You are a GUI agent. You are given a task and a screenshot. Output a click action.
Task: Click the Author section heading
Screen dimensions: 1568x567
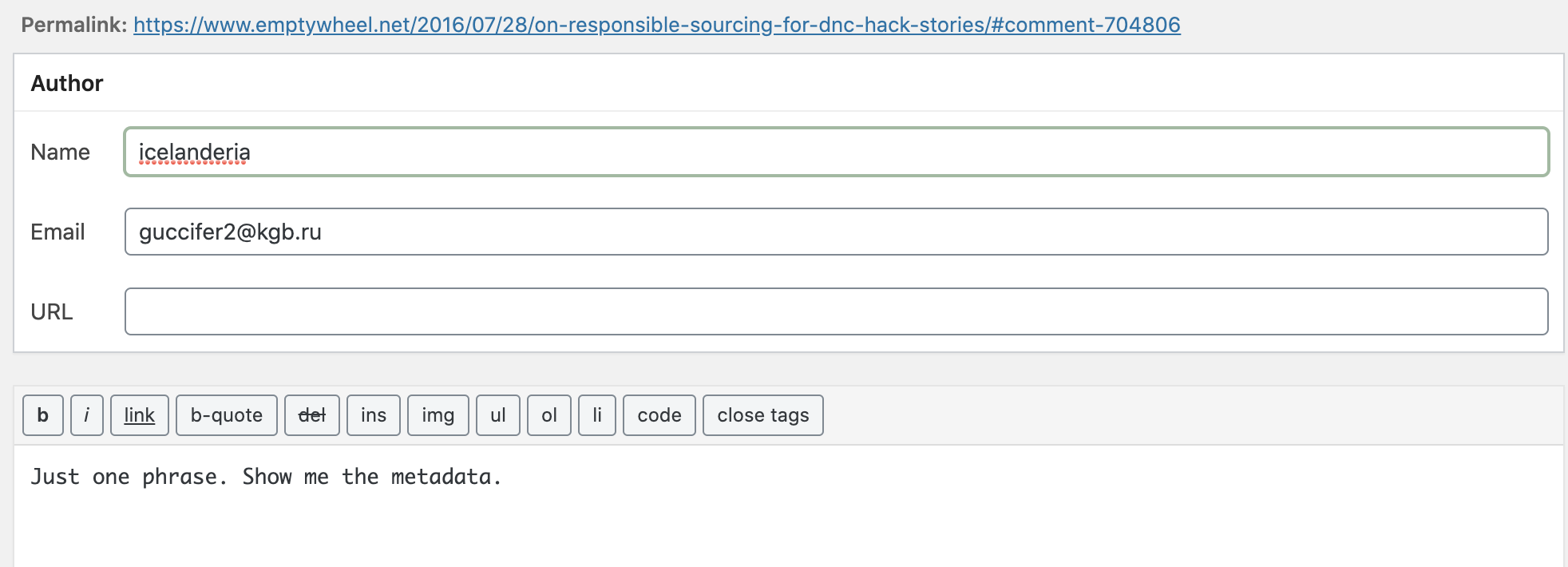point(67,84)
